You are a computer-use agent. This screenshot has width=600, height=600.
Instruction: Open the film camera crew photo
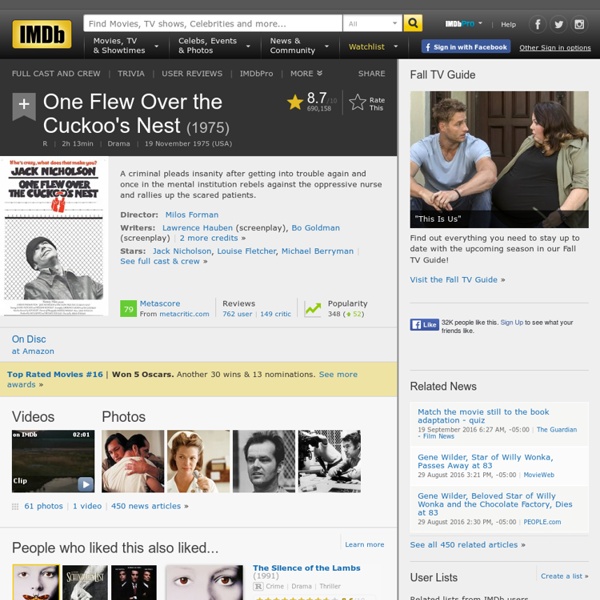329,461
